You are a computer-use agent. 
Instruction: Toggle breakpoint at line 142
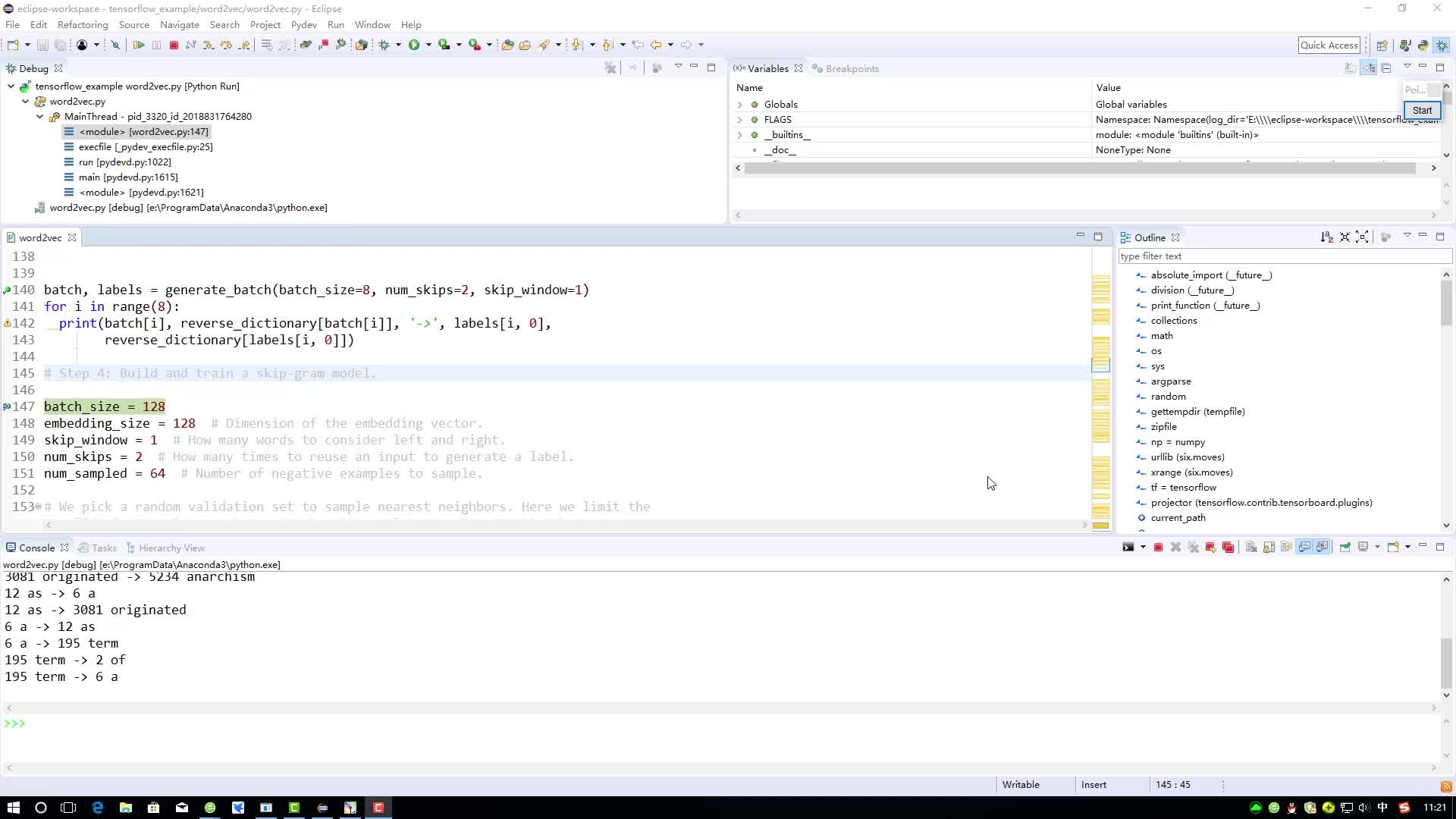click(x=9, y=323)
